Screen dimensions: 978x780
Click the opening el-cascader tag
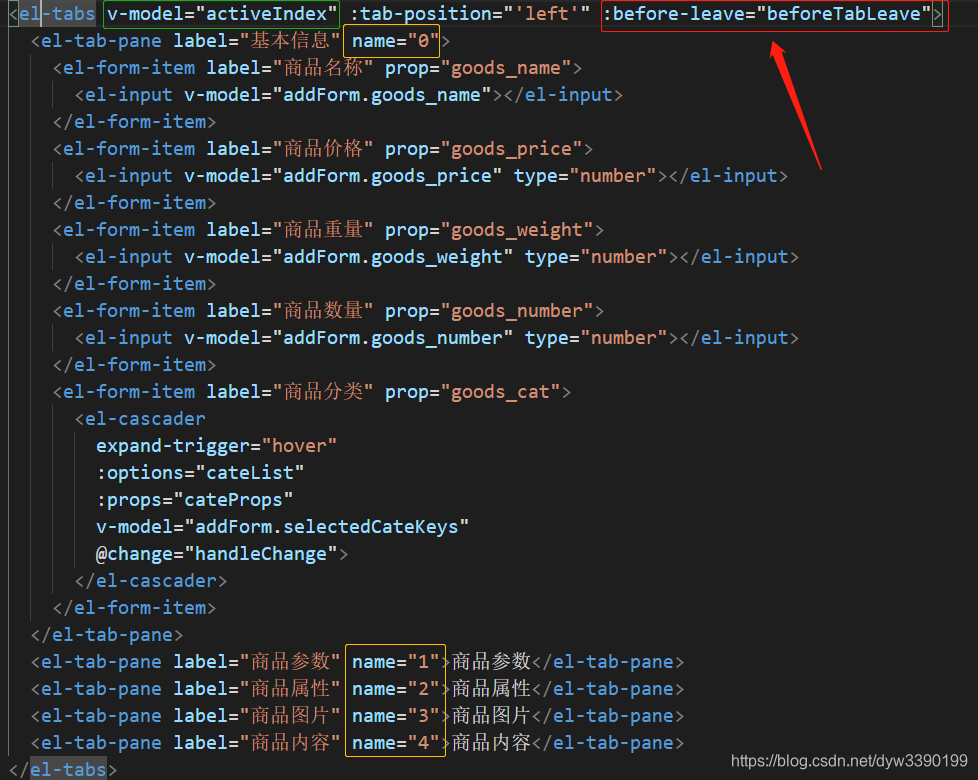pyautogui.click(x=140, y=419)
